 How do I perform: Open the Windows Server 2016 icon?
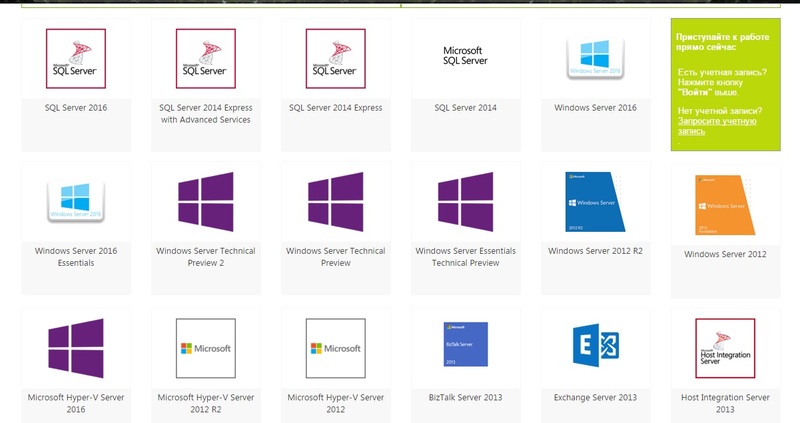pyautogui.click(x=595, y=59)
